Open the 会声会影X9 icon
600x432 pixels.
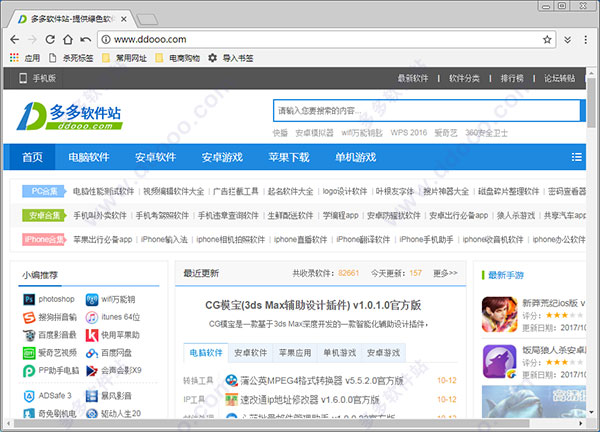coord(92,370)
